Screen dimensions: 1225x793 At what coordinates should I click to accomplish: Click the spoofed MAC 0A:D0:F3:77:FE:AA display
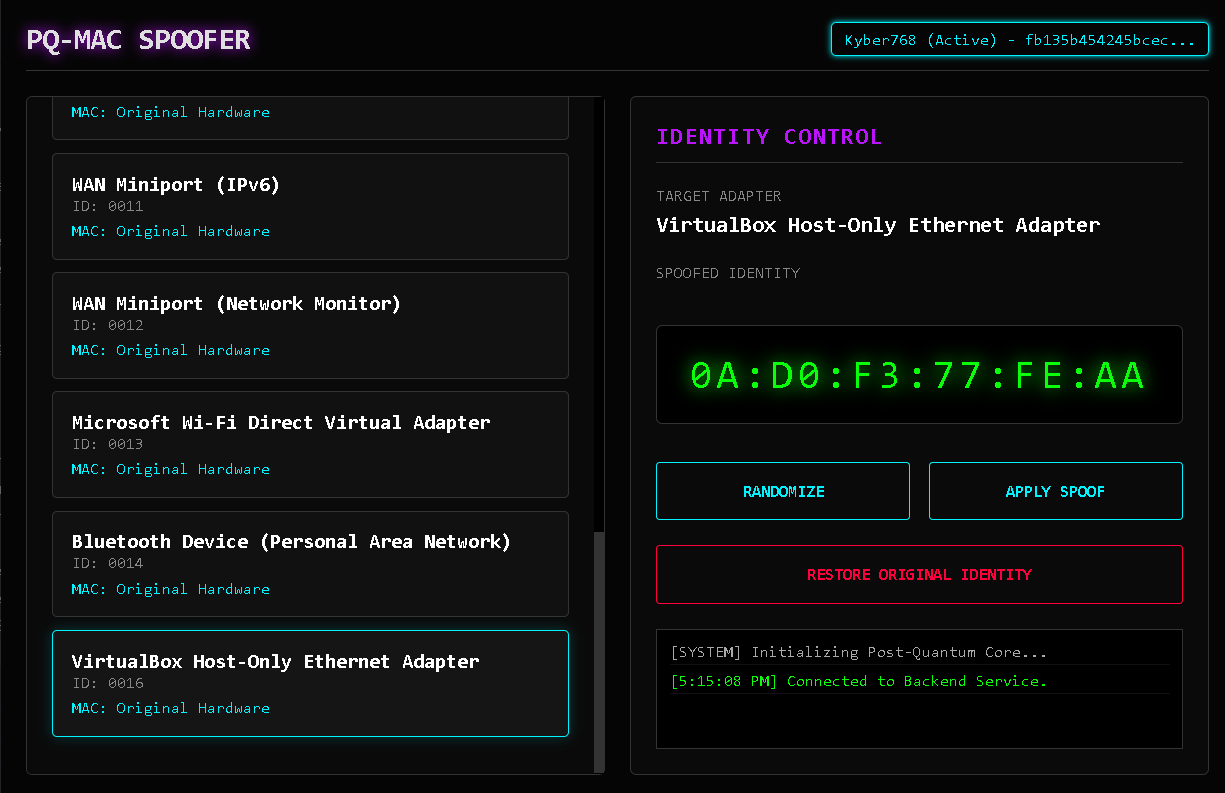tap(919, 375)
